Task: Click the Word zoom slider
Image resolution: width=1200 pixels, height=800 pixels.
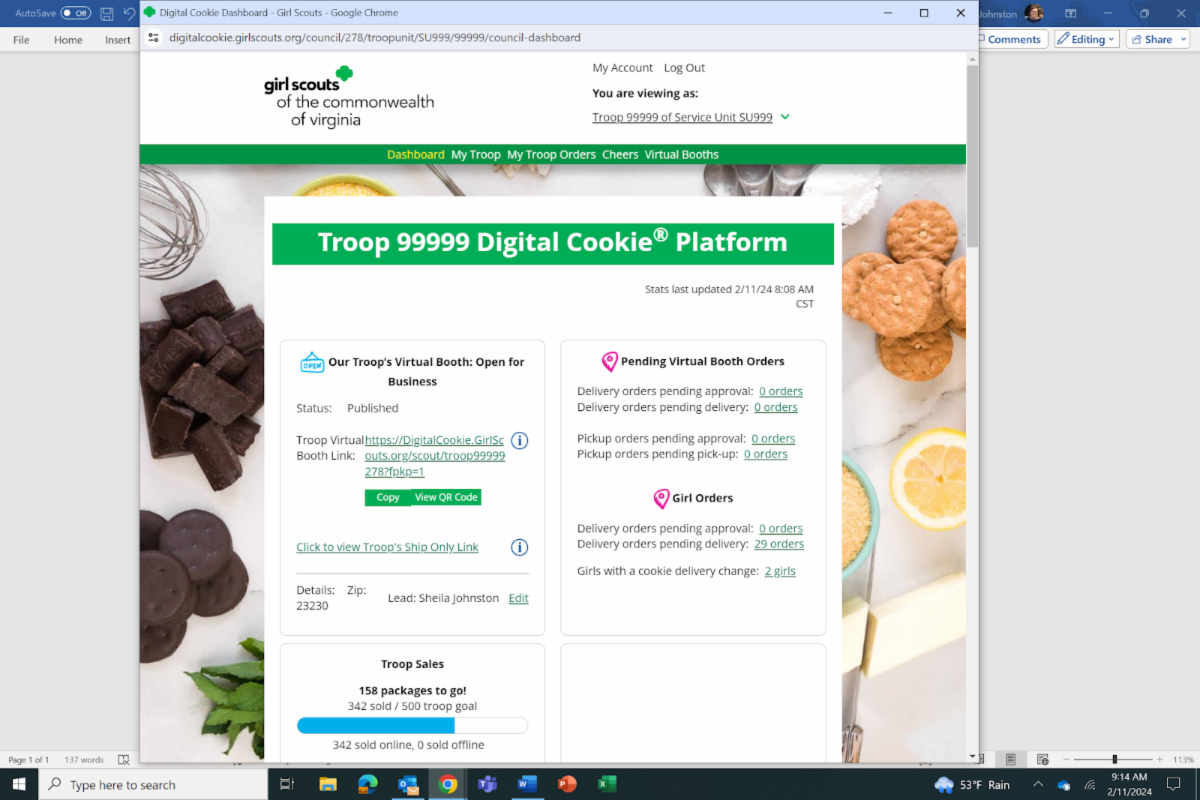Action: [1114, 760]
